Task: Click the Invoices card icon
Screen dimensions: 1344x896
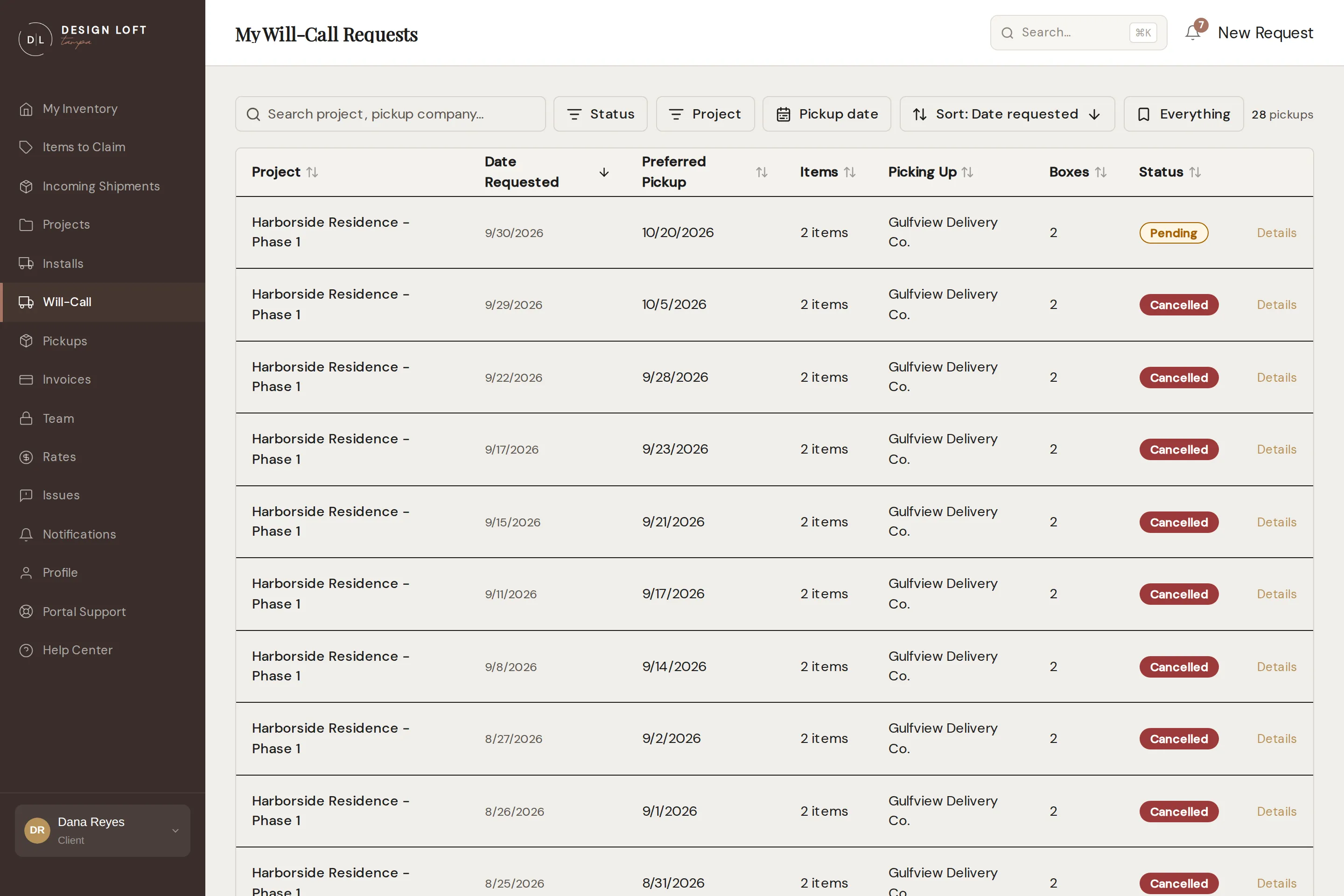Action: click(x=26, y=379)
